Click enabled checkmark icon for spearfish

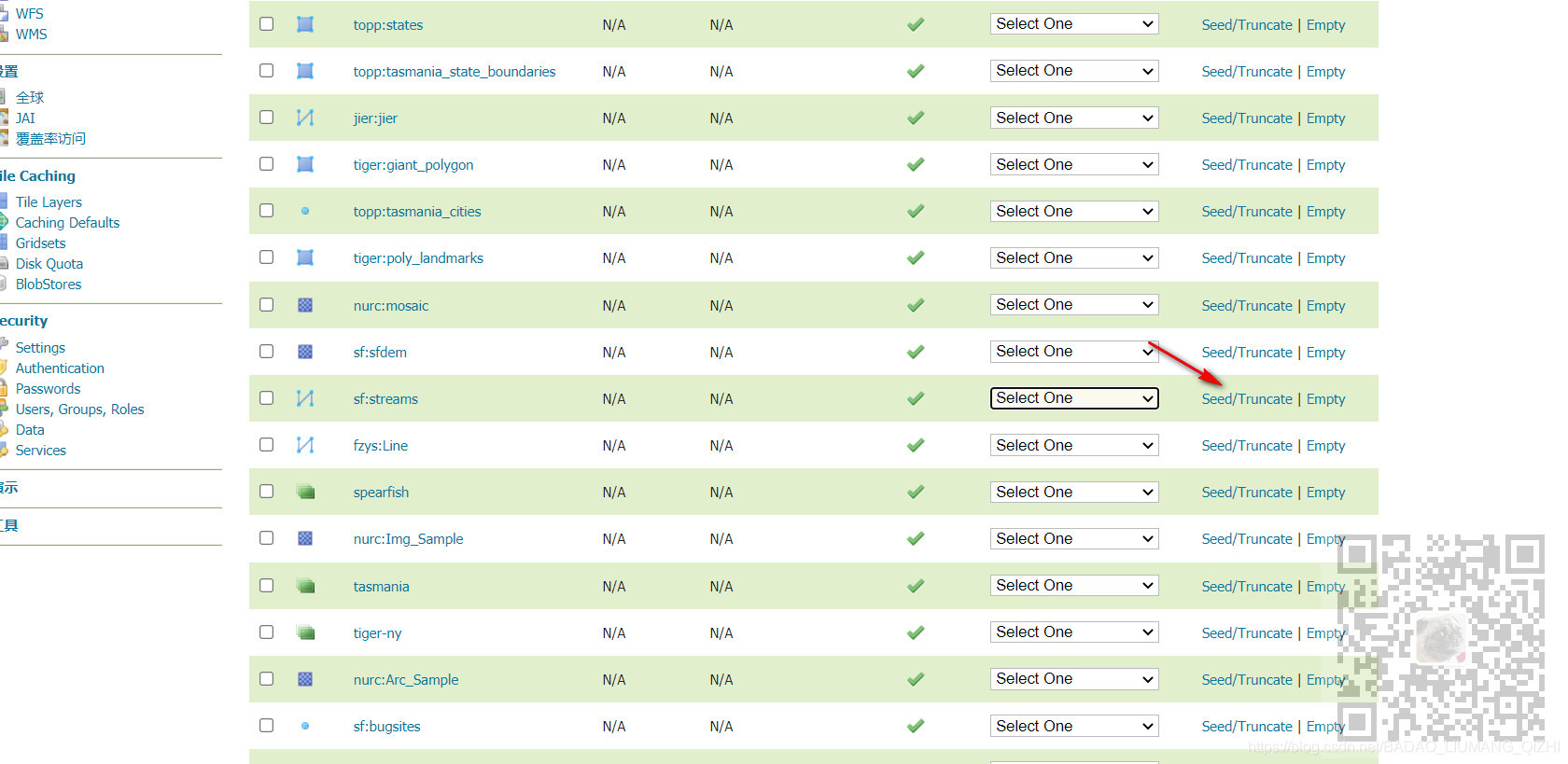point(916,492)
